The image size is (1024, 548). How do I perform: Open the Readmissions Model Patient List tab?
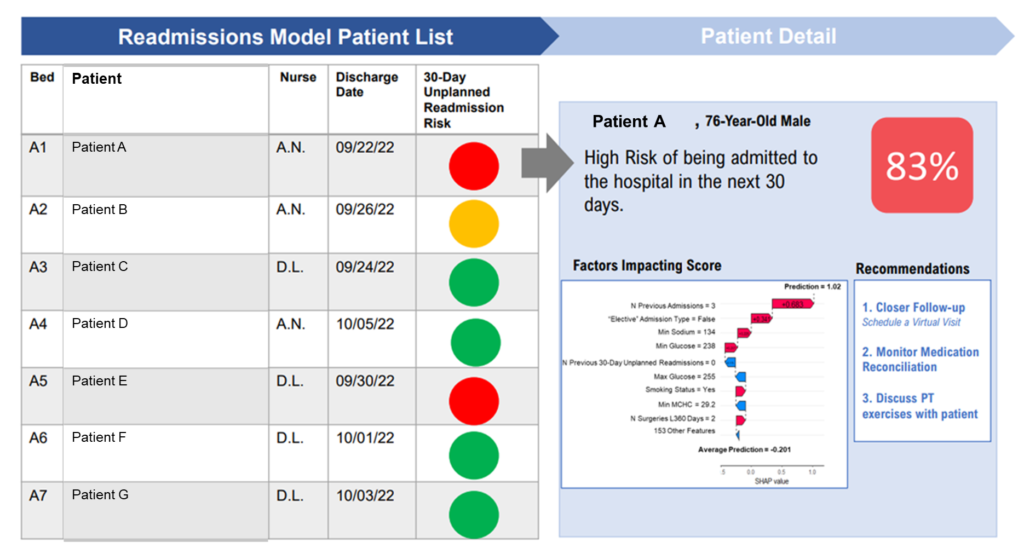point(286,37)
